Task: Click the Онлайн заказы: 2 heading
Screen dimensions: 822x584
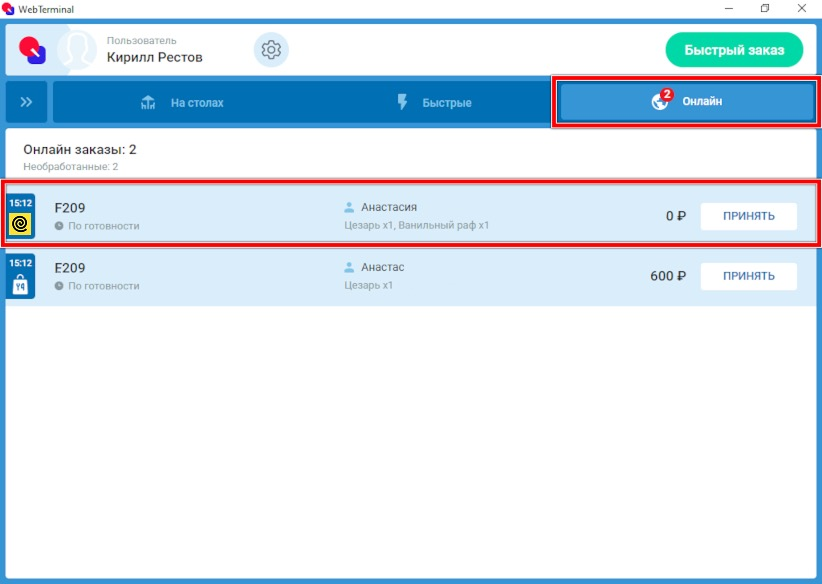Action: point(80,149)
